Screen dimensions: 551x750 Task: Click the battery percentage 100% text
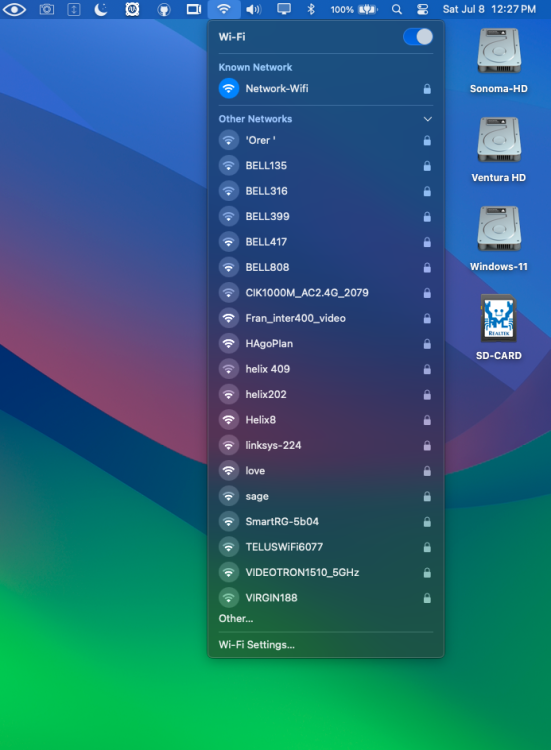point(342,10)
